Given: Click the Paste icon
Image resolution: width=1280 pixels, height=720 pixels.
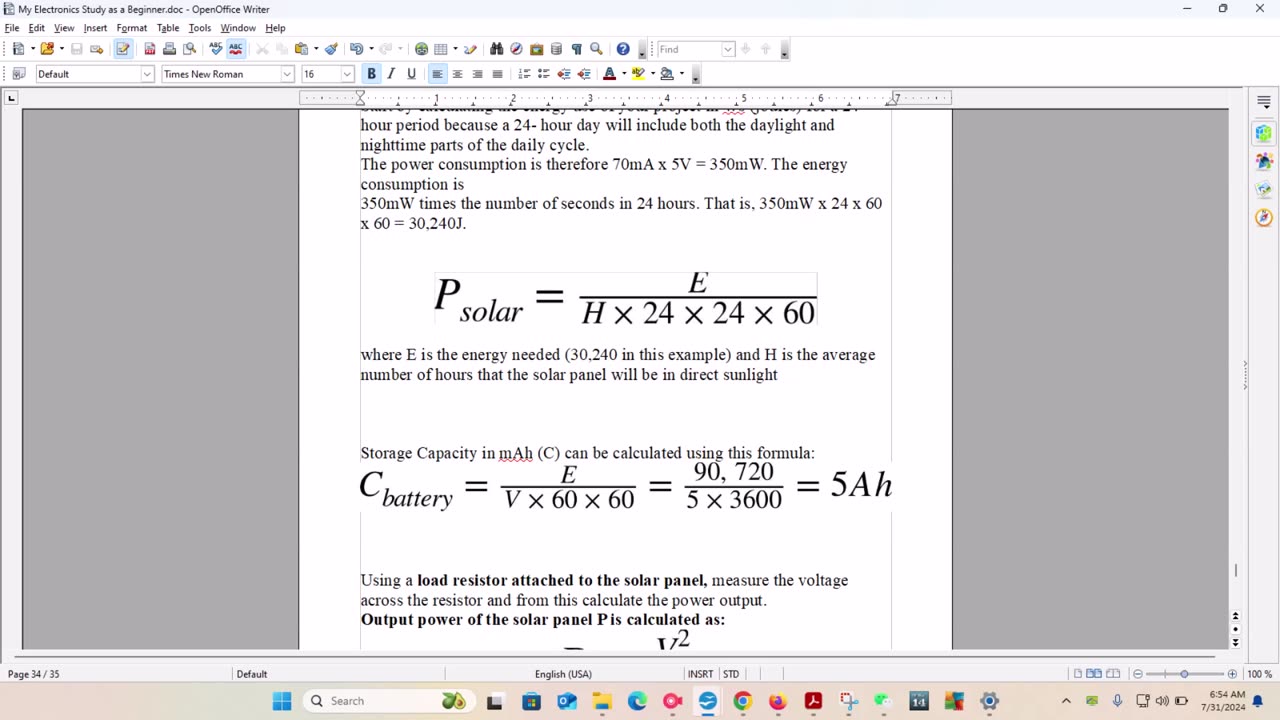Looking at the screenshot, I should (301, 49).
